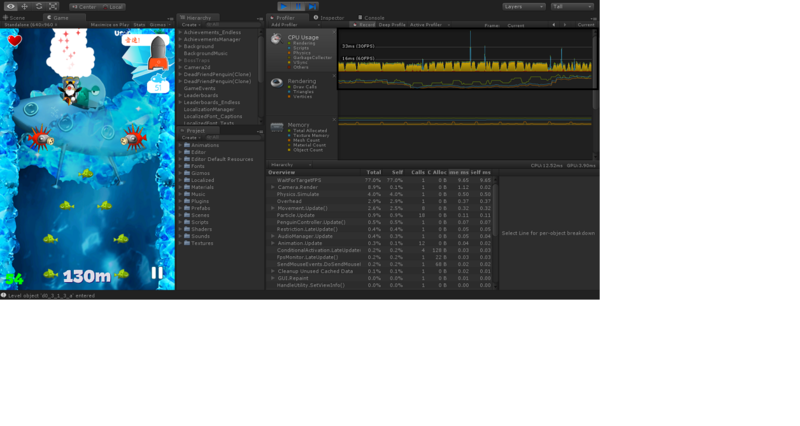Switch to the Inspector tab
This screenshot has width=800, height=426.
point(329,17)
